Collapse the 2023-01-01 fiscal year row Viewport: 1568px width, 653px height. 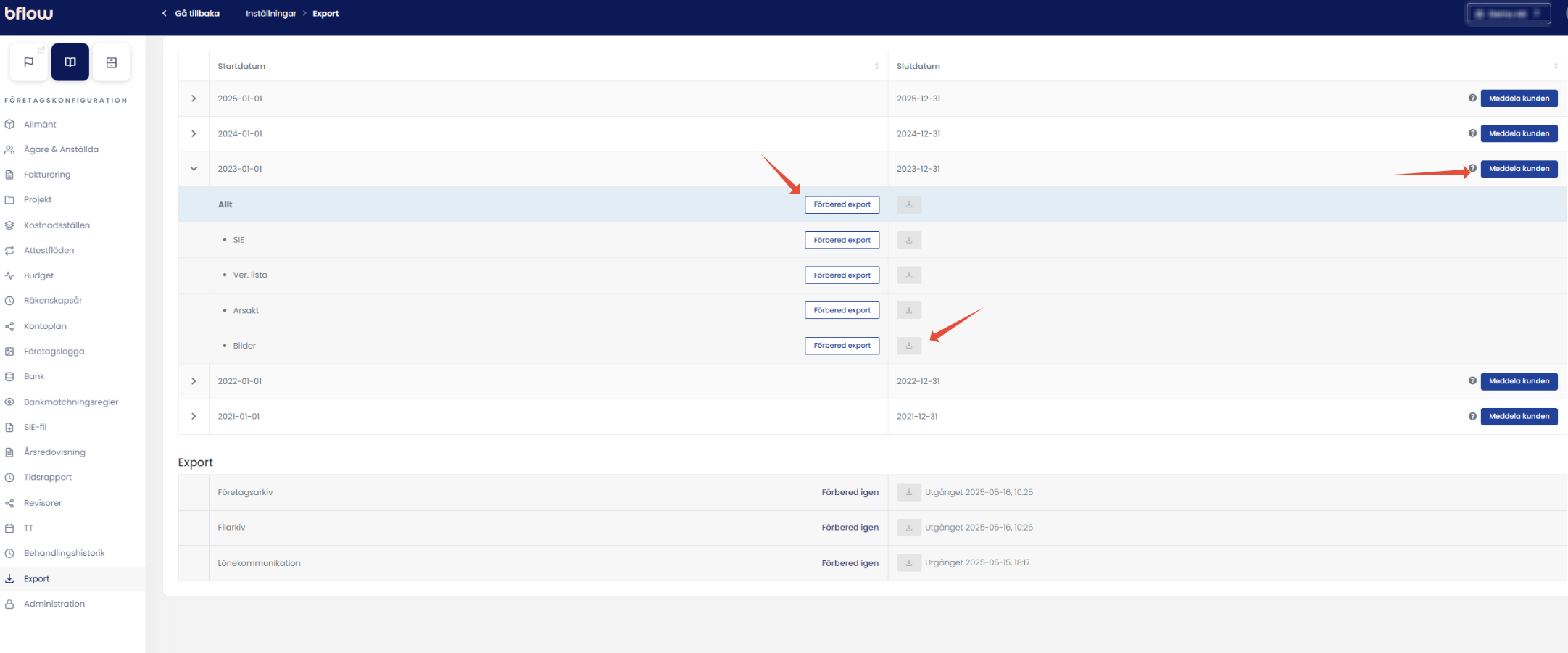coord(194,168)
